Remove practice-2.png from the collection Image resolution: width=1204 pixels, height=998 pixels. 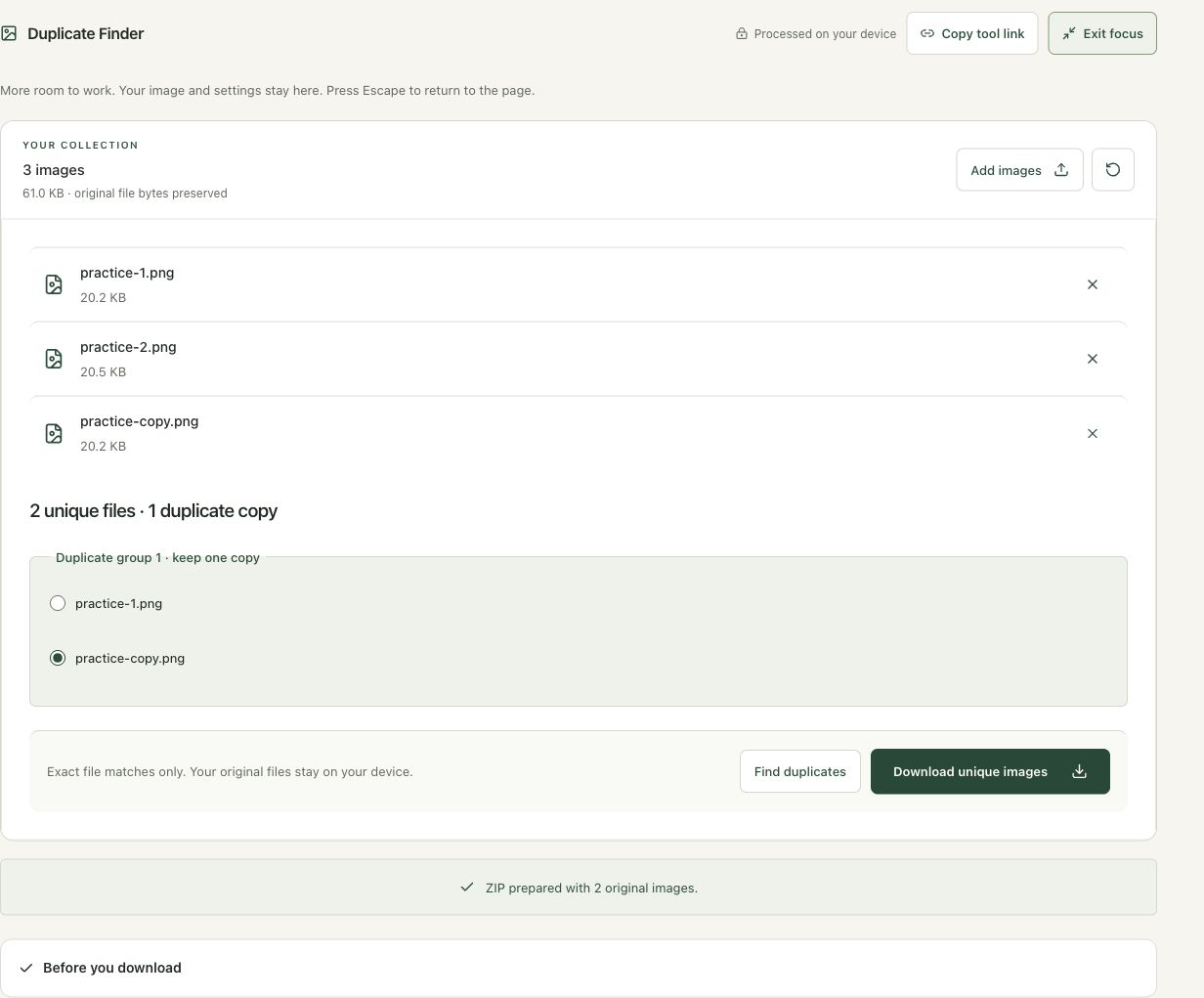(x=1093, y=359)
